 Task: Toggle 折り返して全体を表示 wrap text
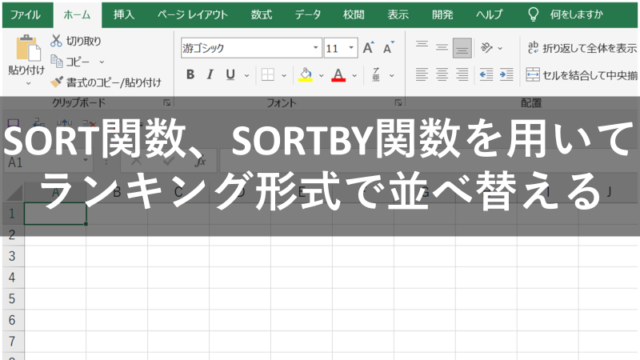(582, 48)
